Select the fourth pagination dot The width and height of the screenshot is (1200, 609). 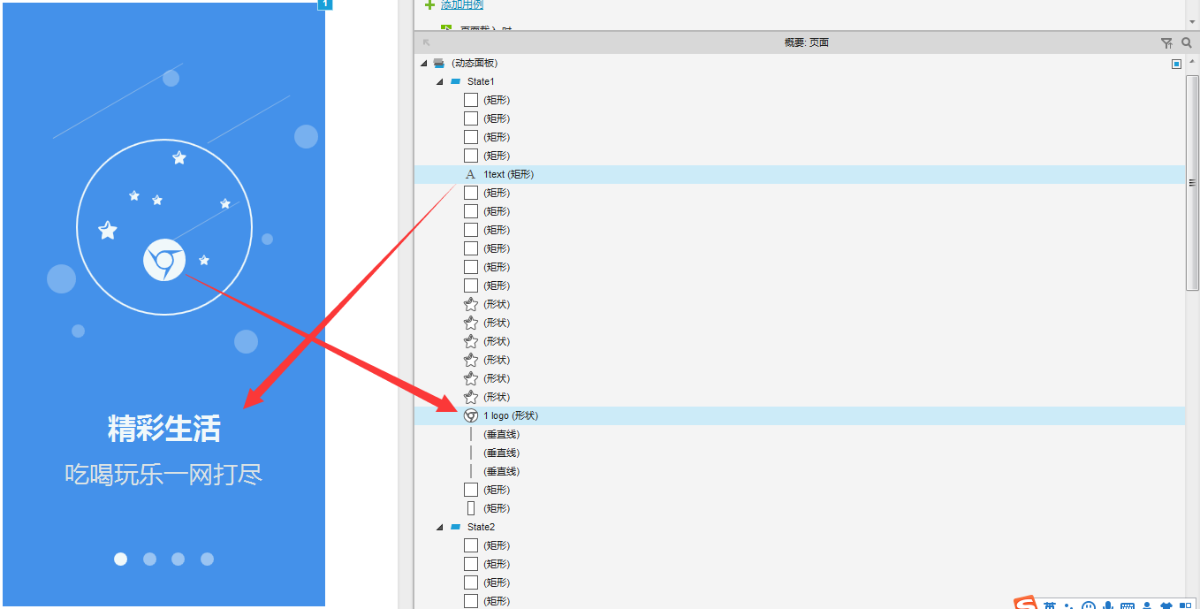tap(207, 559)
